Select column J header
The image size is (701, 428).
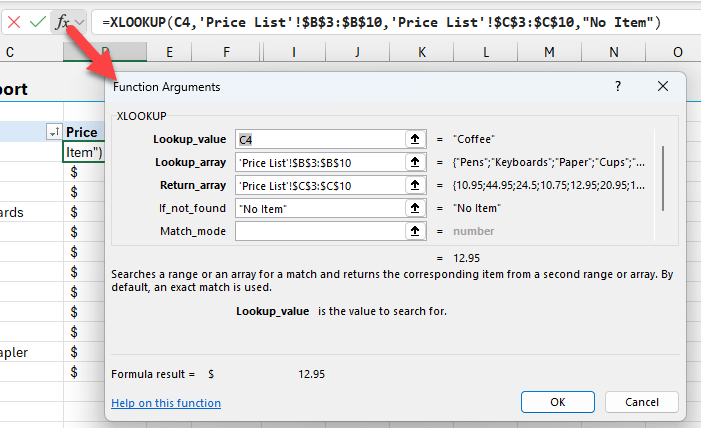(357, 52)
